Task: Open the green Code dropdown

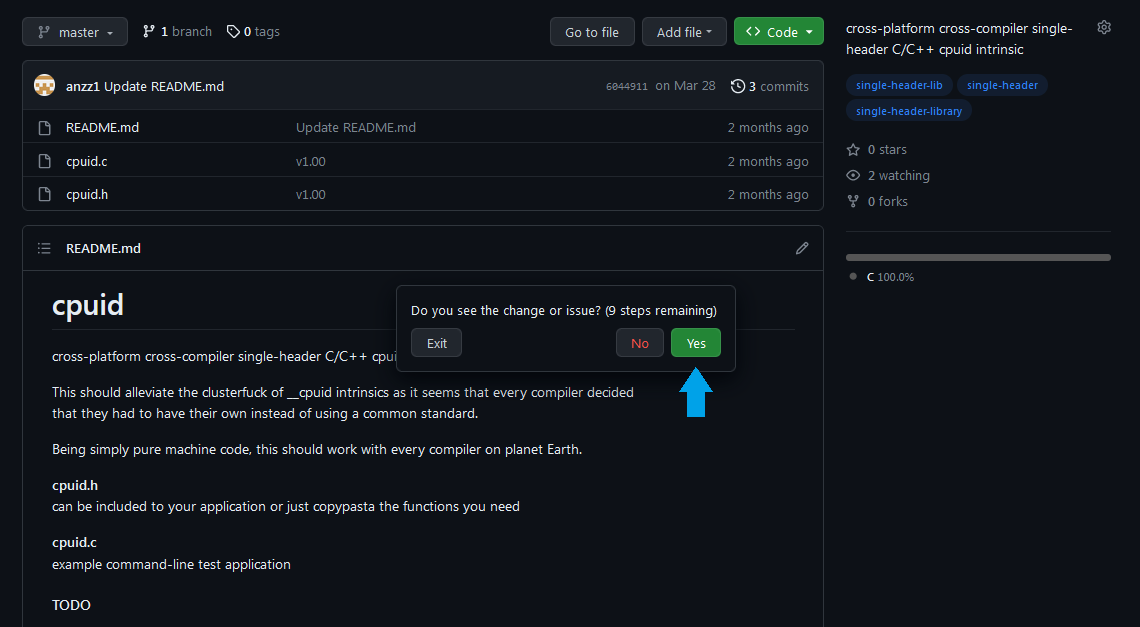Action: 778,31
